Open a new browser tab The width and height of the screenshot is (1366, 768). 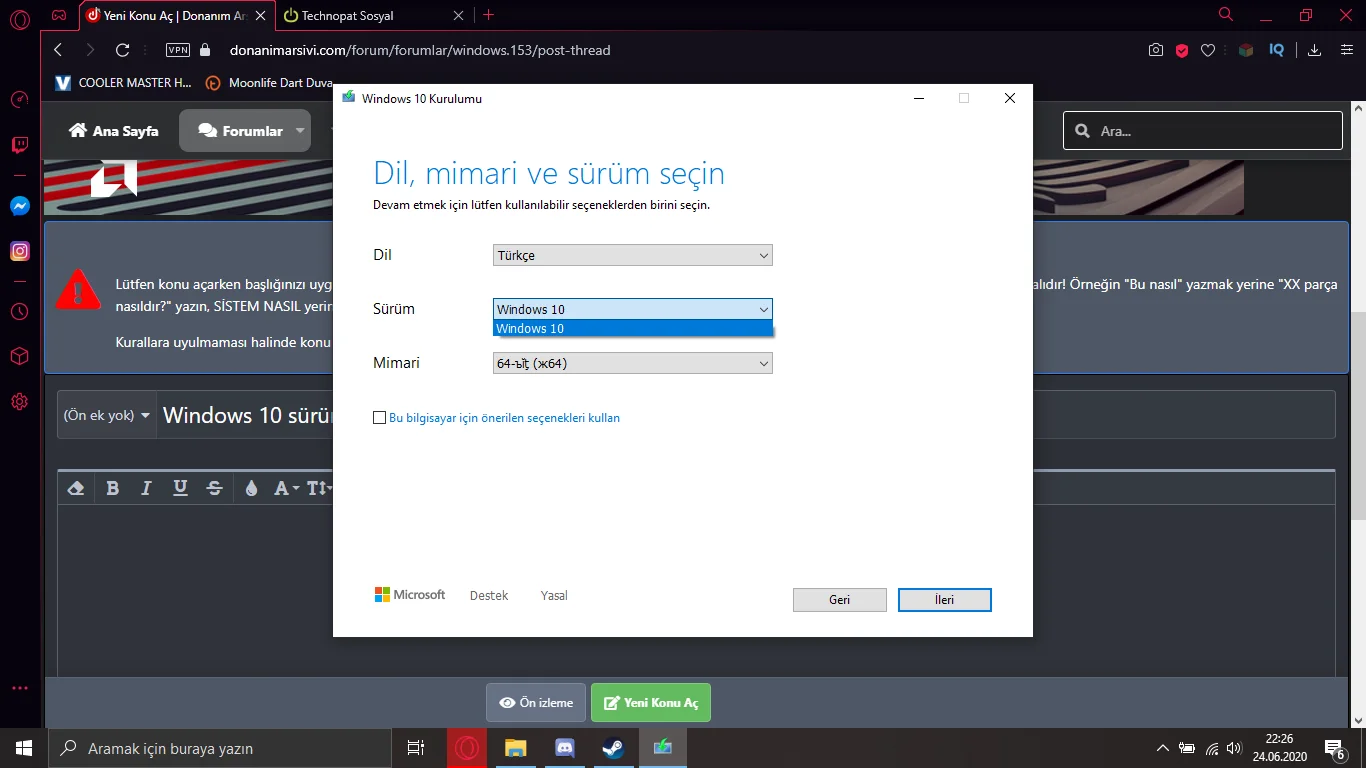489,15
